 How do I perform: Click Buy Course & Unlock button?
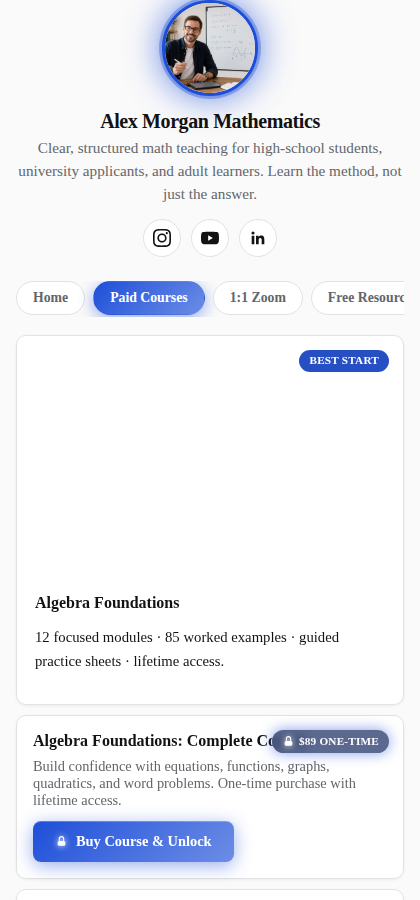133,841
